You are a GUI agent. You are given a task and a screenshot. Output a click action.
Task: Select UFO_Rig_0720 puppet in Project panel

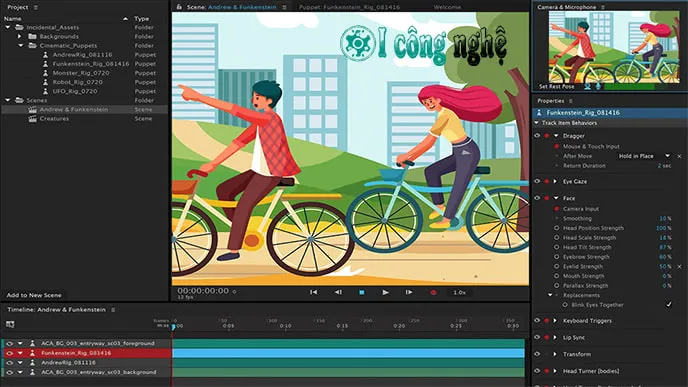pos(75,92)
